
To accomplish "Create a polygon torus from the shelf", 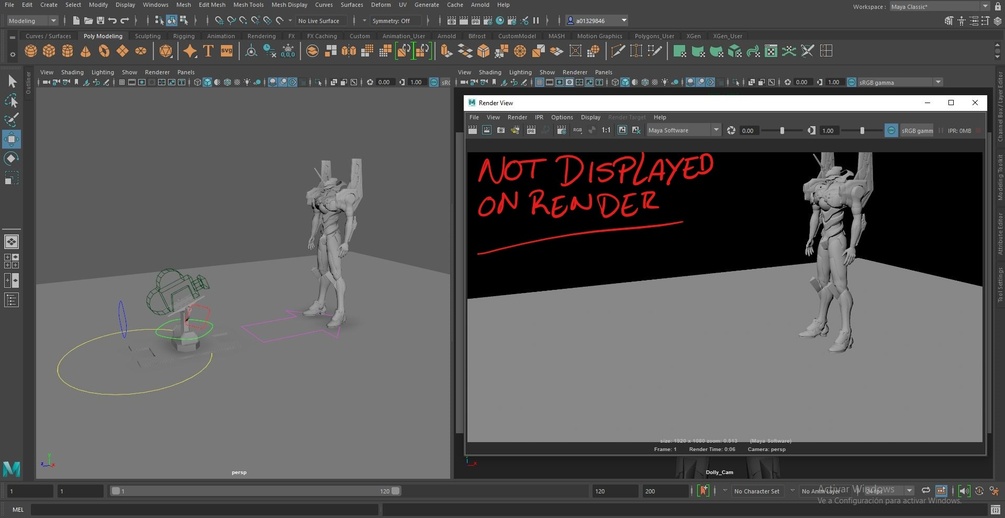I will [104, 51].
